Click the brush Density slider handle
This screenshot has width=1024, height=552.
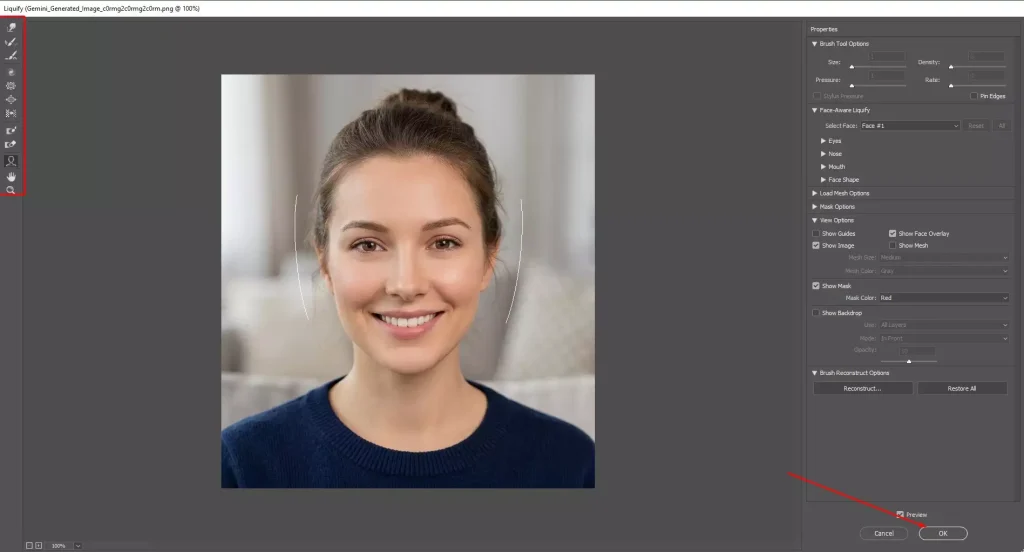951,67
